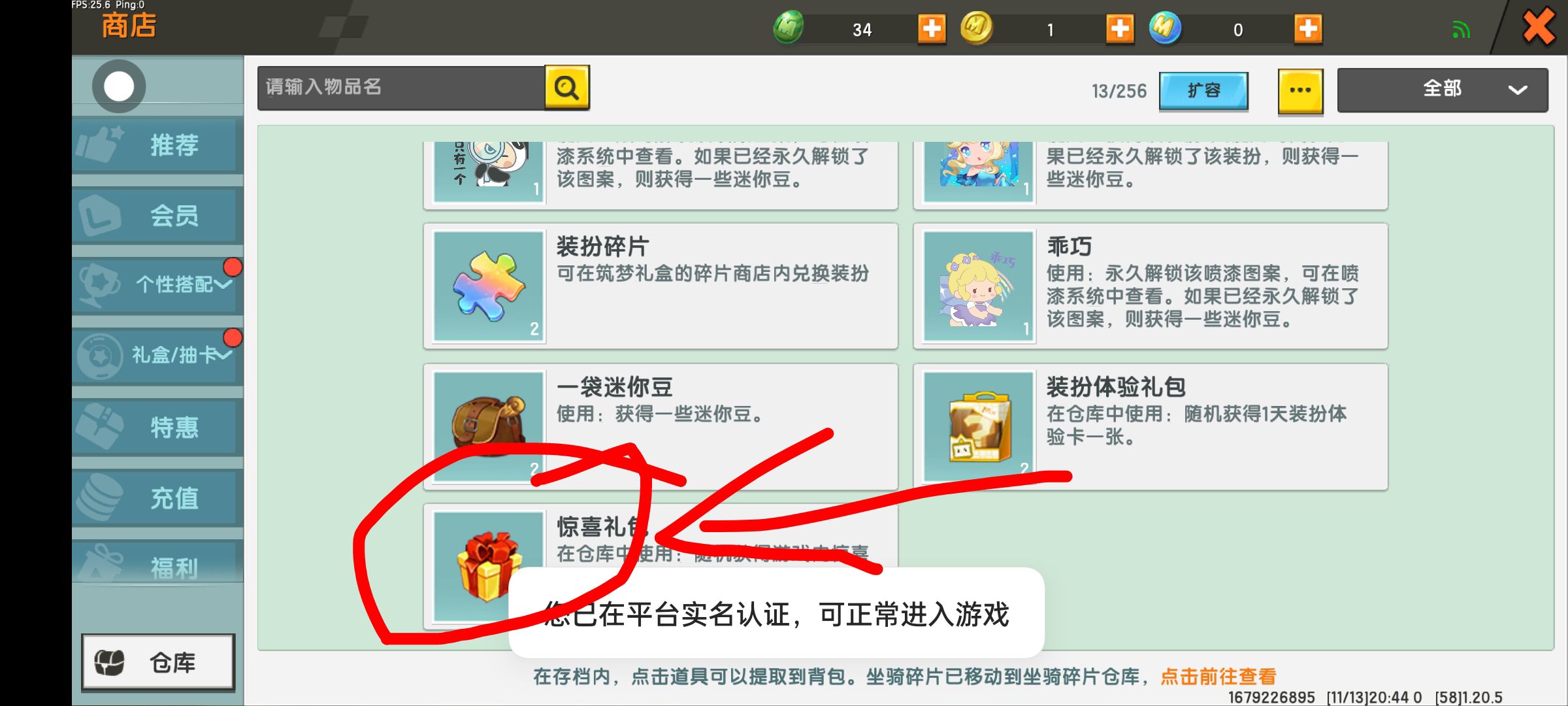Open the 全部 filter dropdown
The width and height of the screenshot is (1568, 706).
click(x=1443, y=90)
